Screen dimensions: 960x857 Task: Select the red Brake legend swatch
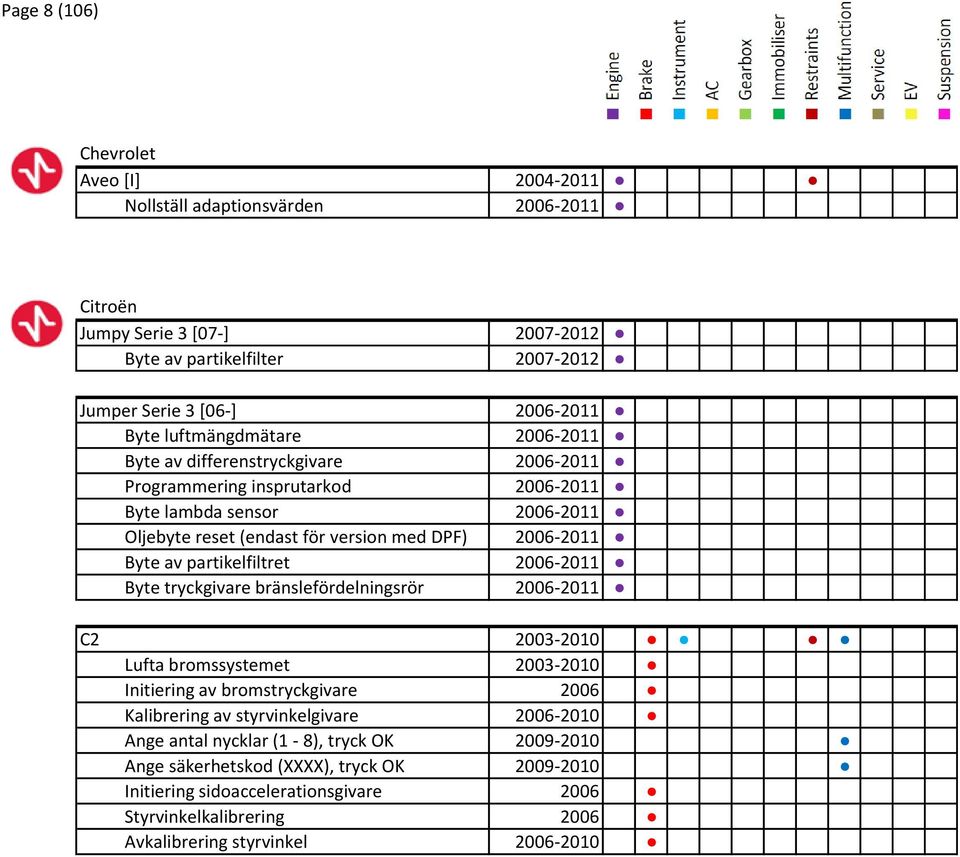646,114
